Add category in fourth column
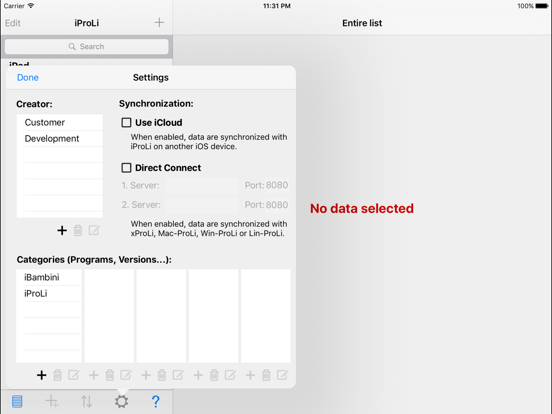The image size is (552, 414). 198,375
